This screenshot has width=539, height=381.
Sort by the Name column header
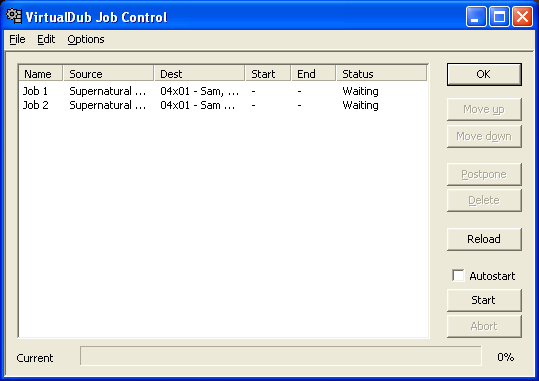point(41,74)
